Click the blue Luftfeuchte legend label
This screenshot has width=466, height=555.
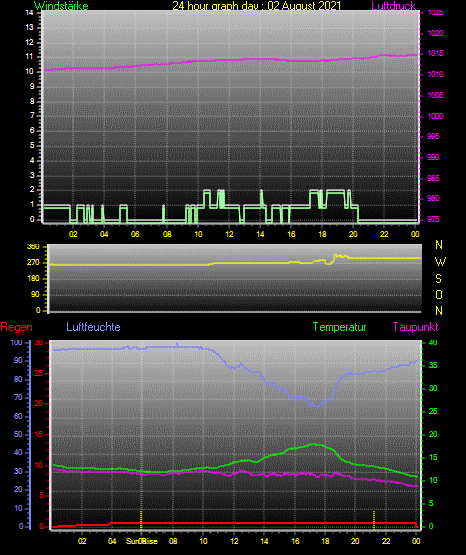(93, 327)
